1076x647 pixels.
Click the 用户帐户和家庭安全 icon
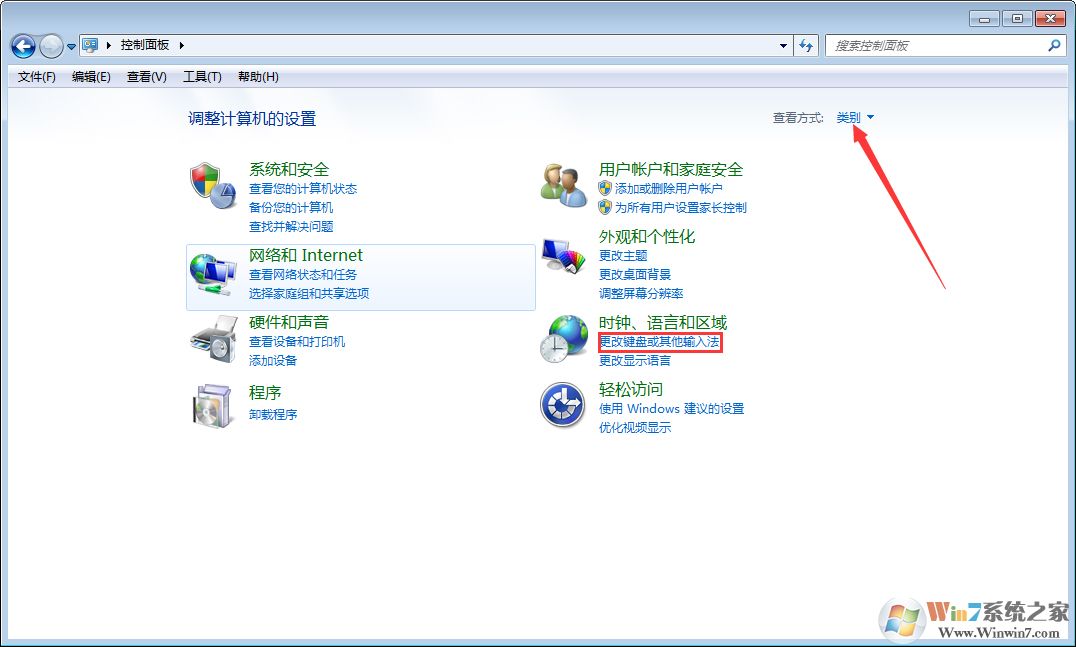tap(563, 183)
